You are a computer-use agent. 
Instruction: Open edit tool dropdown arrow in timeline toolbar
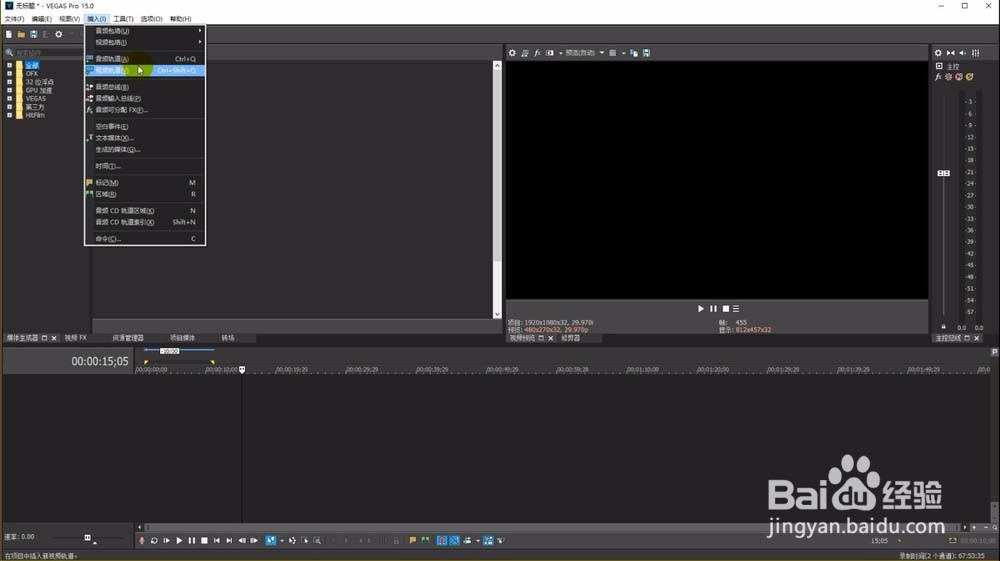click(x=282, y=541)
